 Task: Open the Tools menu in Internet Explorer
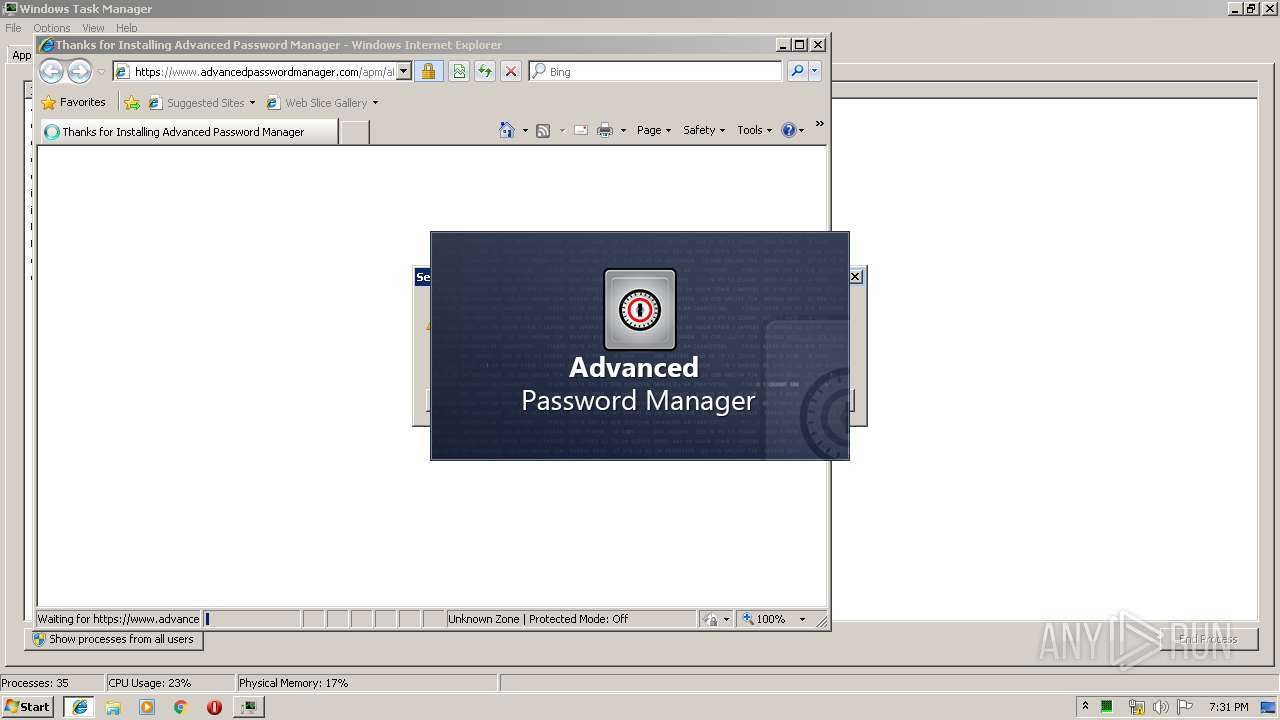coord(755,130)
